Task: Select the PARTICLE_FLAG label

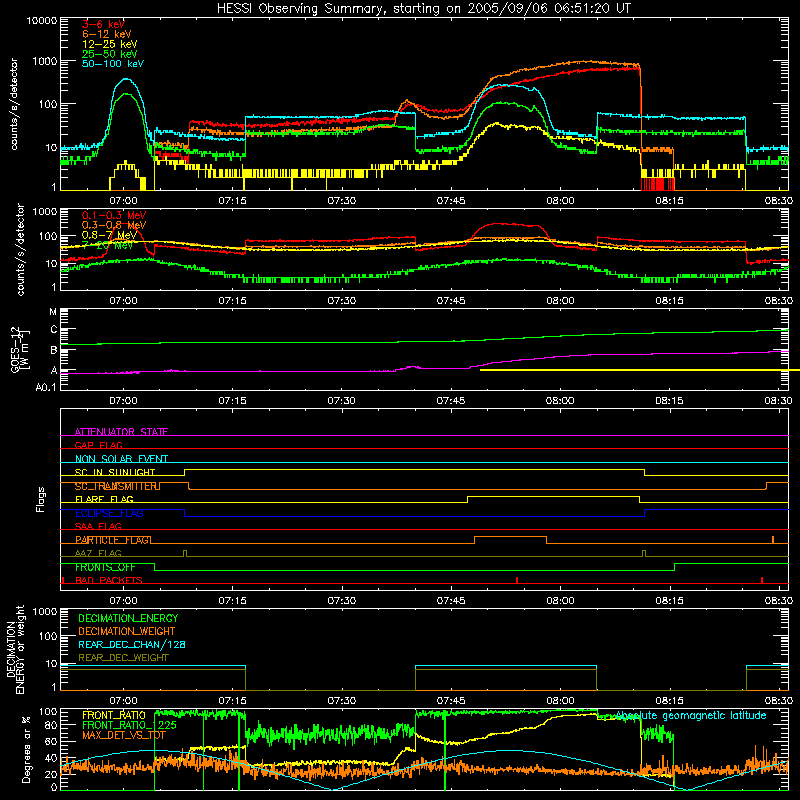Action: tap(112, 540)
